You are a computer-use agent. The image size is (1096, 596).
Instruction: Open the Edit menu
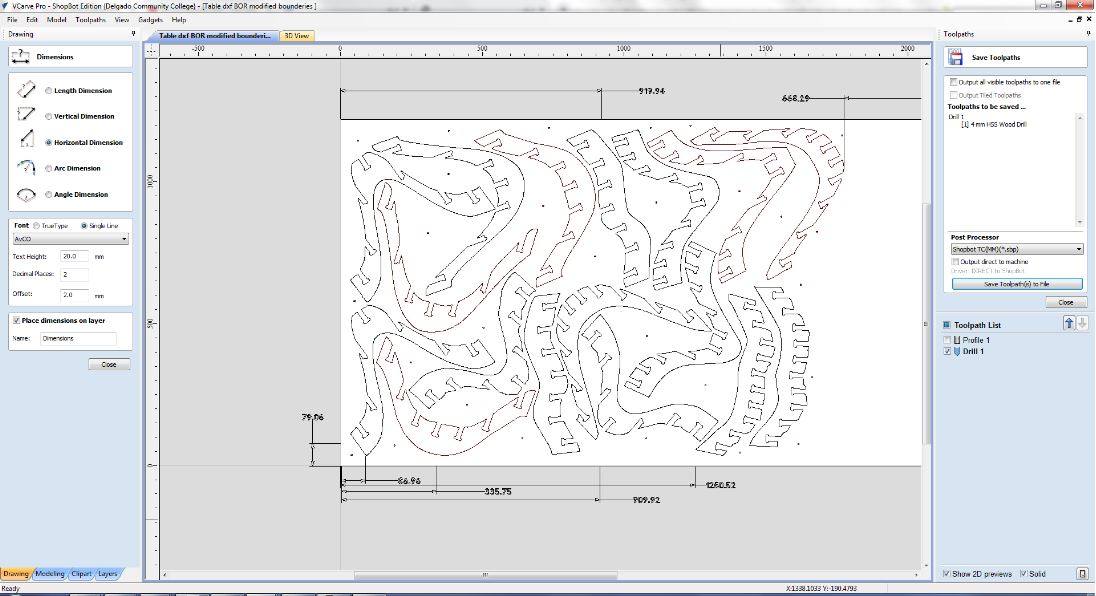point(32,20)
